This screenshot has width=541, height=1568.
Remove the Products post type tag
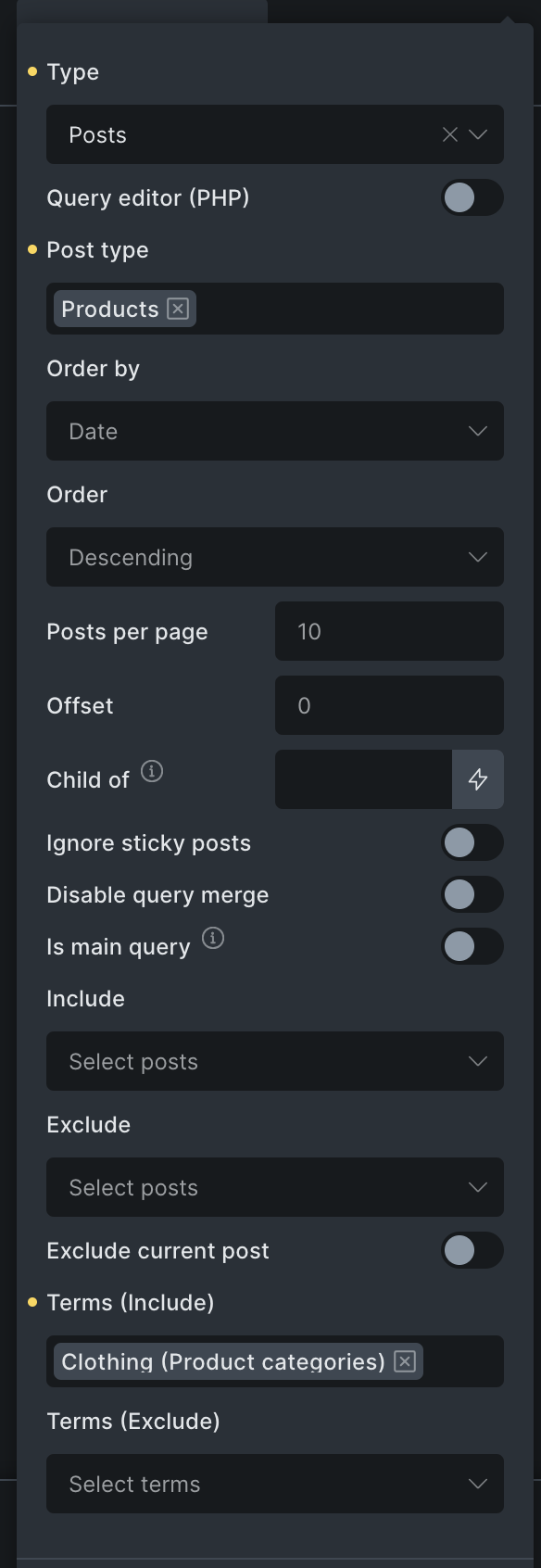point(178,309)
